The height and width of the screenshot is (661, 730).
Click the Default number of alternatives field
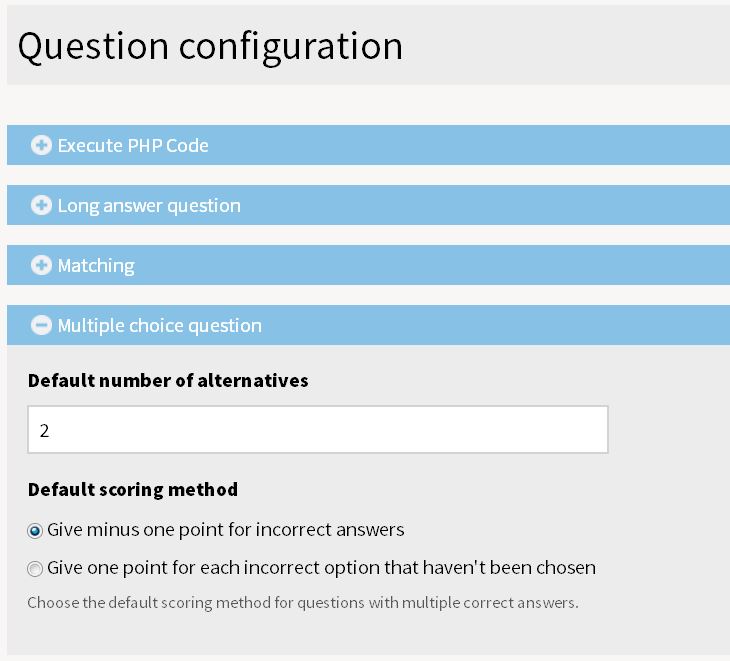[318, 429]
